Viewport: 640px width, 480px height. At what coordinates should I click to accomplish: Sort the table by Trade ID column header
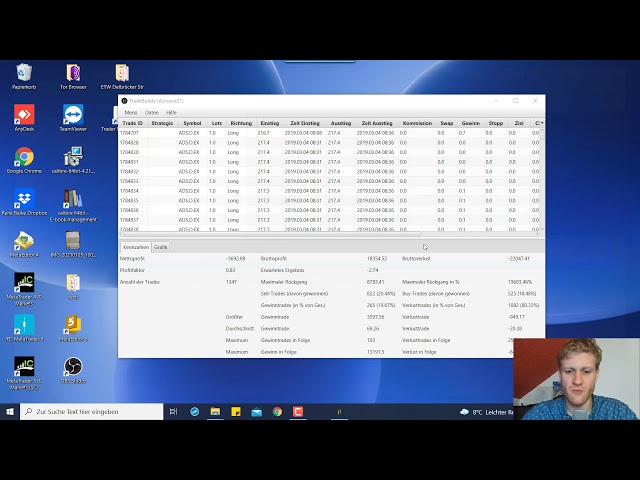[x=132, y=123]
